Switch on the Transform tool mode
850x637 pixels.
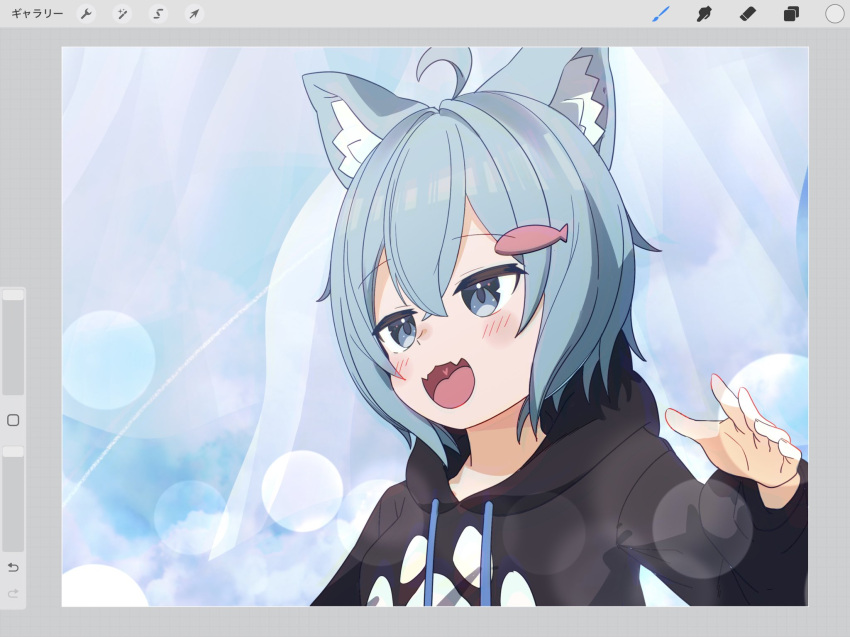[x=192, y=13]
